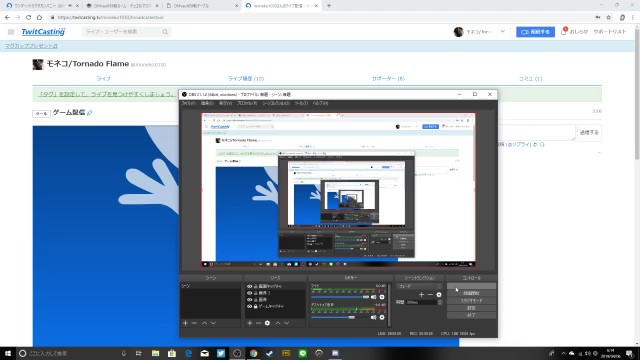Click the Windows Start button

pos(8,353)
